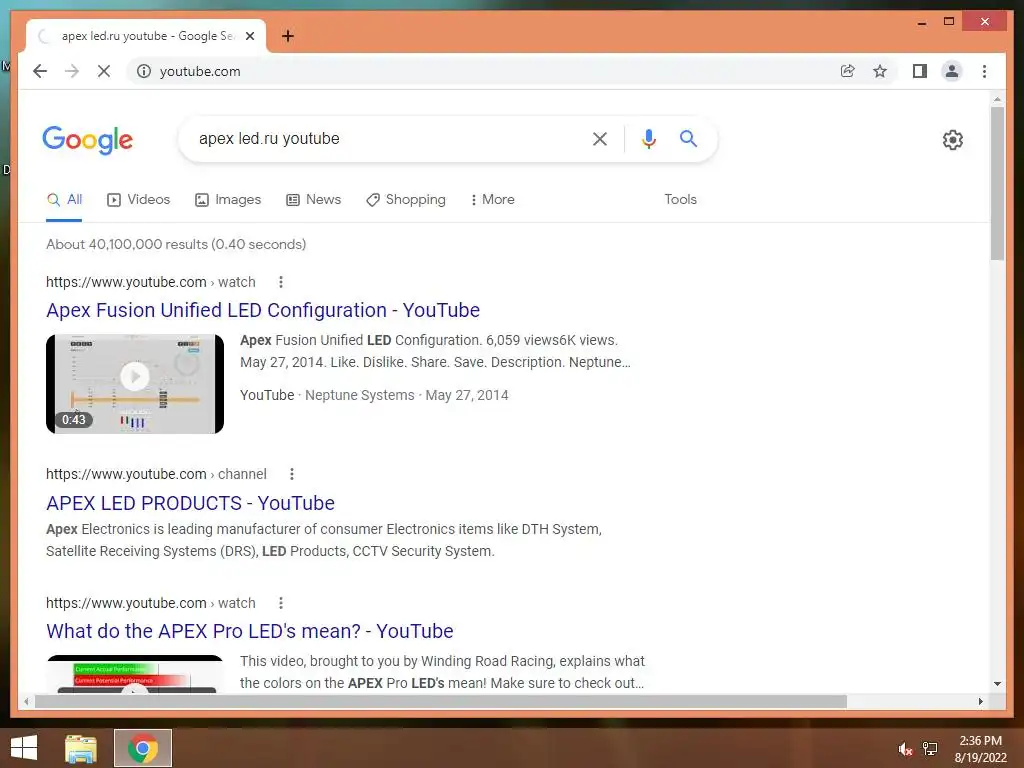
Task: Click the scroll up arrow
Action: tap(997, 100)
